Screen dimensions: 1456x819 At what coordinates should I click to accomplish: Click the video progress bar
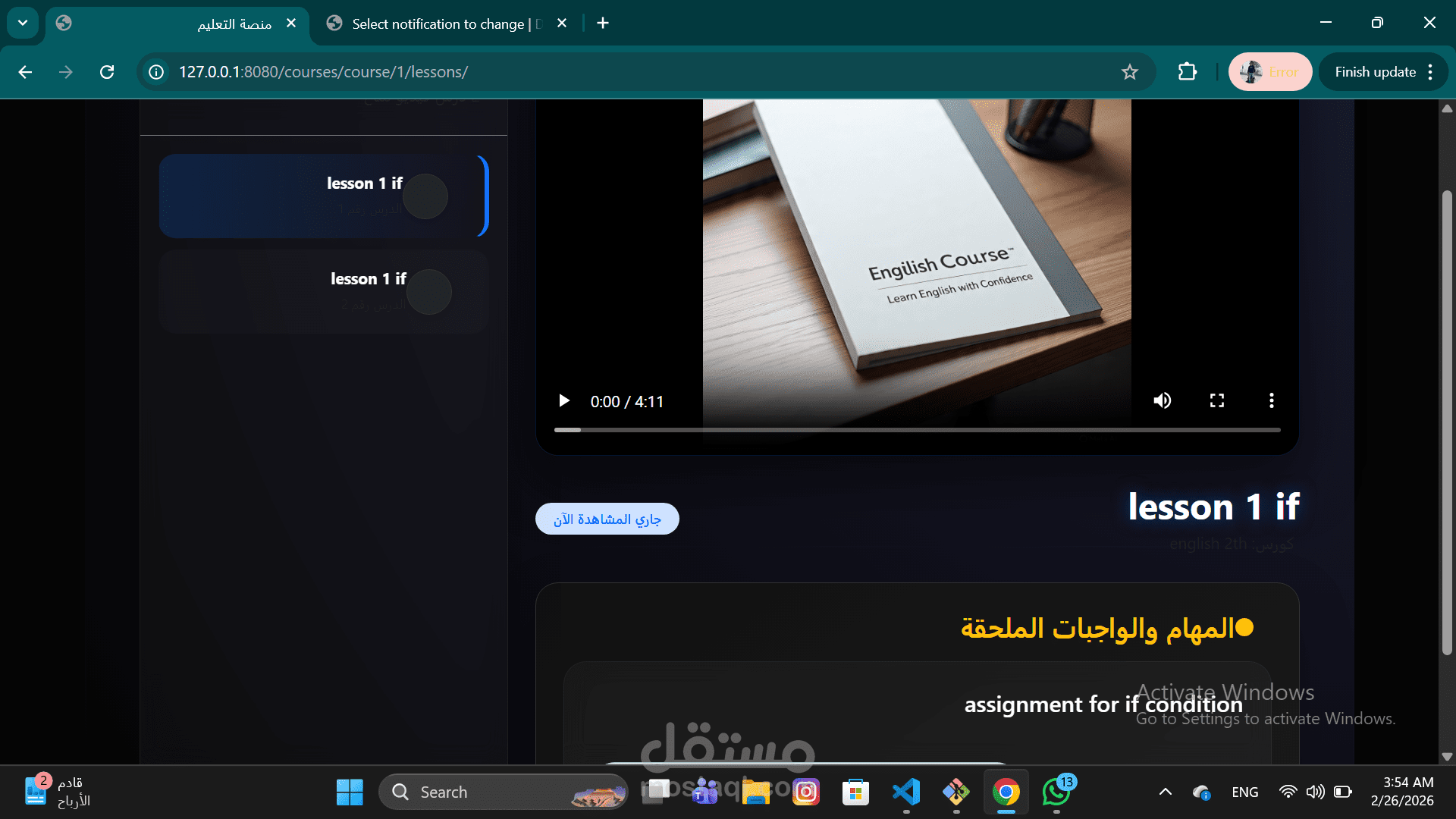[x=917, y=430]
